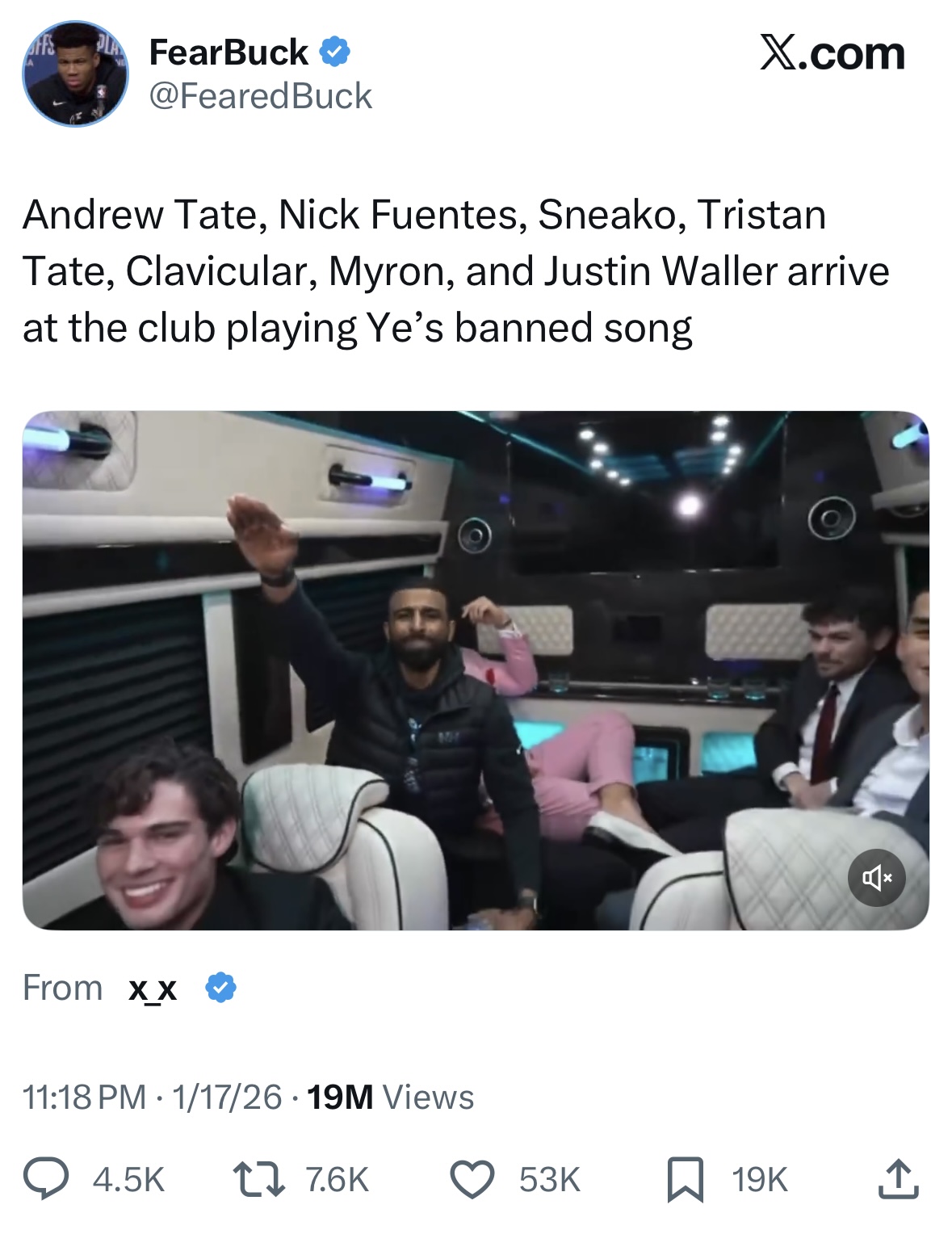View the 19M Views count
This screenshot has width=952, height=1234.
tap(391, 1097)
